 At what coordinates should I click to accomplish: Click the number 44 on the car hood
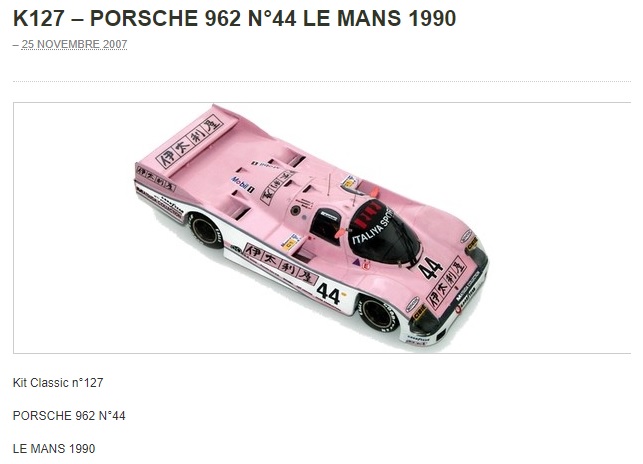(x=431, y=268)
